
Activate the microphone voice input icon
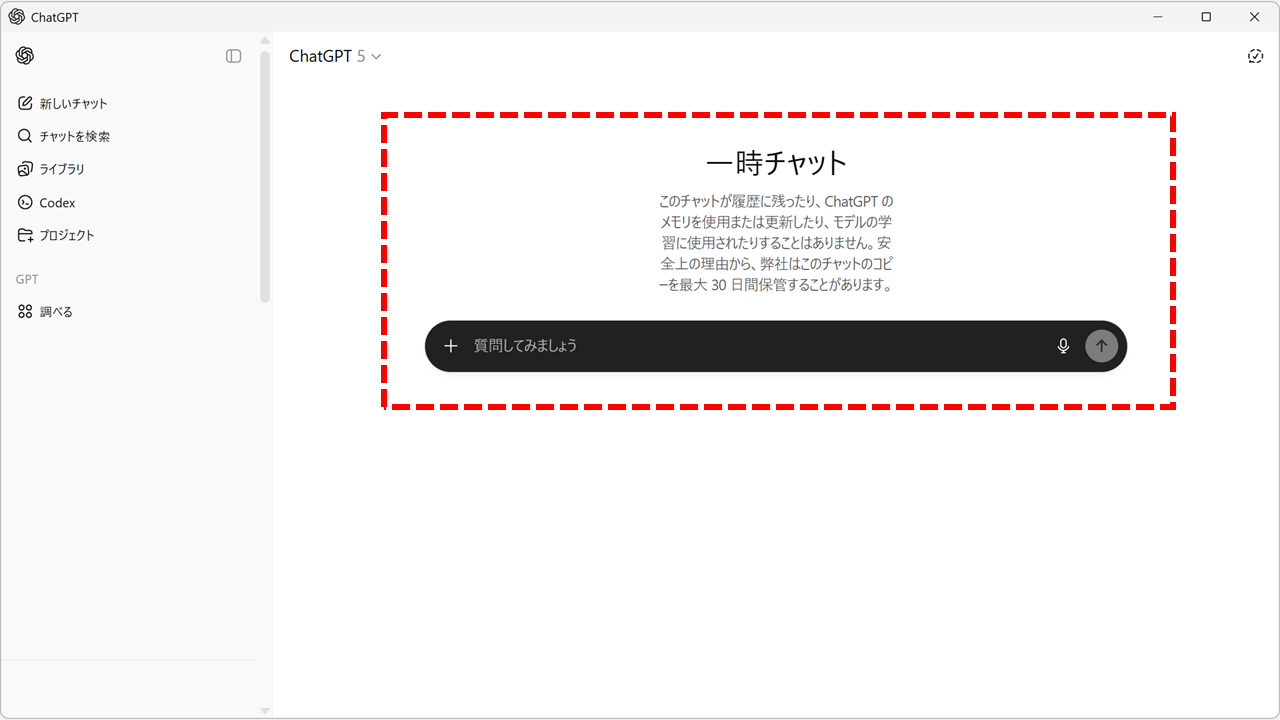(x=1063, y=346)
